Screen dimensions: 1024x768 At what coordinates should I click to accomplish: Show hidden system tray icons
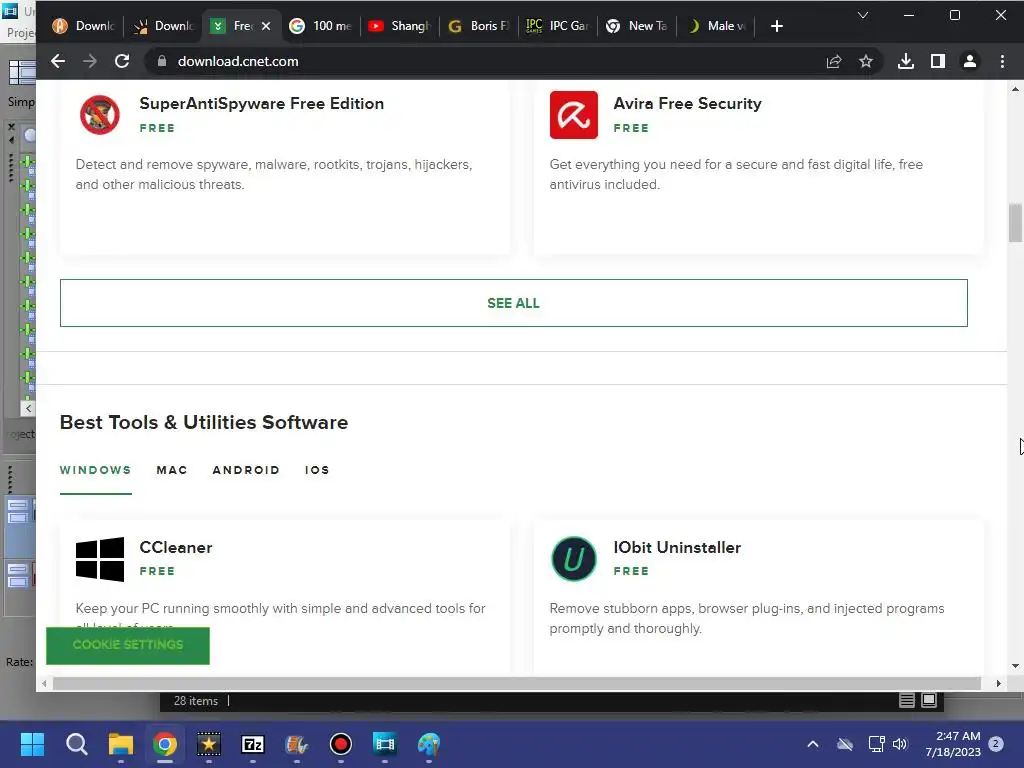(813, 744)
